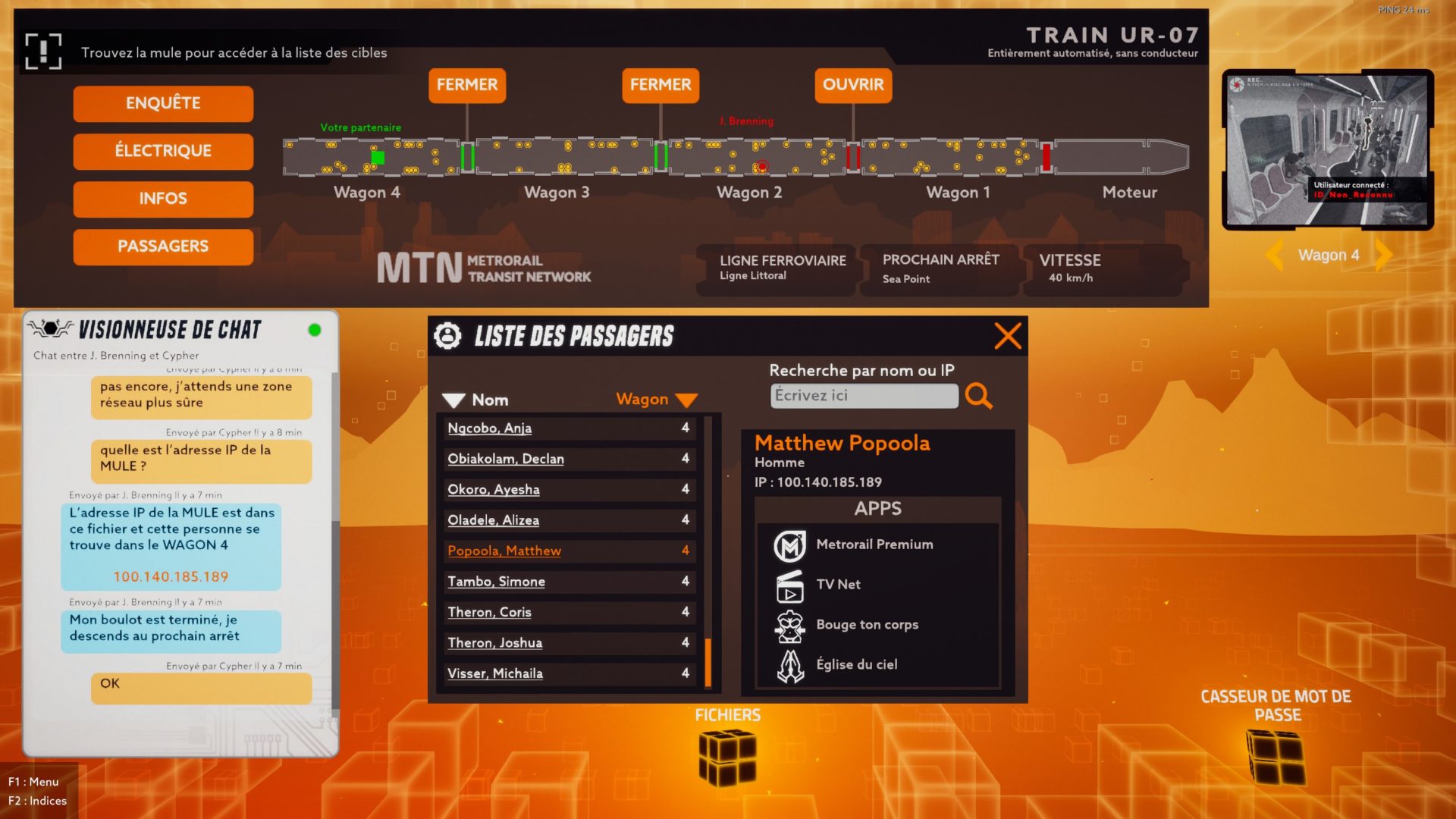Viewport: 1456px width, 819px height.
Task: Click the Bouge ton corps app icon
Action: 790,624
